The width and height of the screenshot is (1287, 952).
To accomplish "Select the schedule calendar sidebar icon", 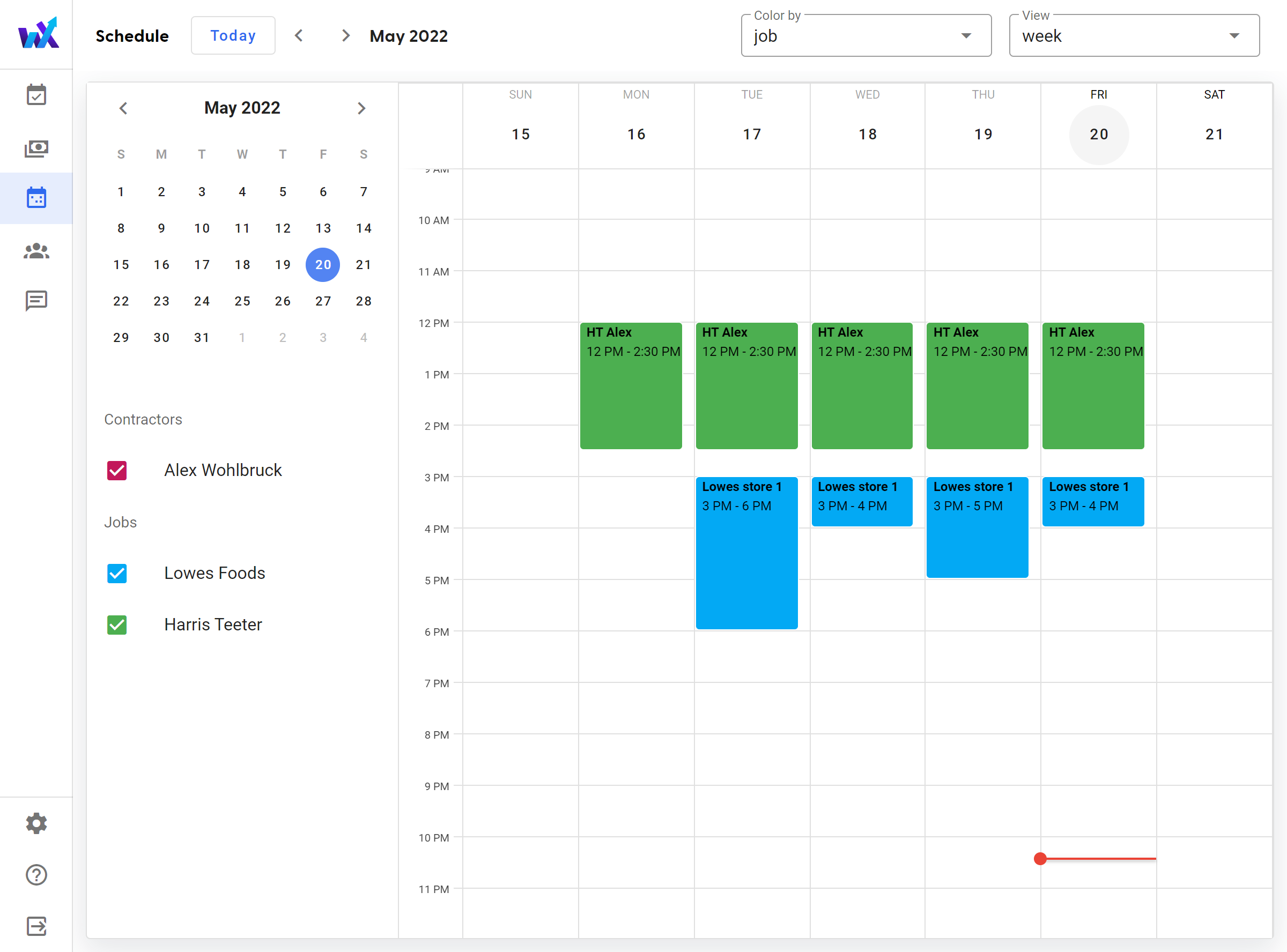I will coord(36,198).
